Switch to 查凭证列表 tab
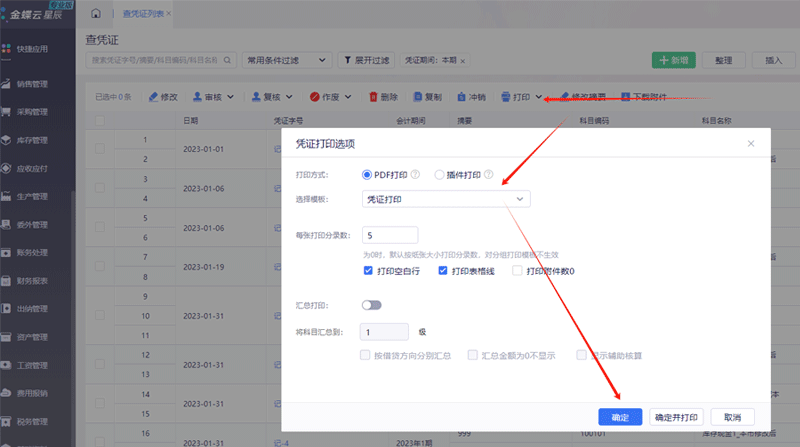Viewport: 800px width, 447px height. (x=143, y=14)
